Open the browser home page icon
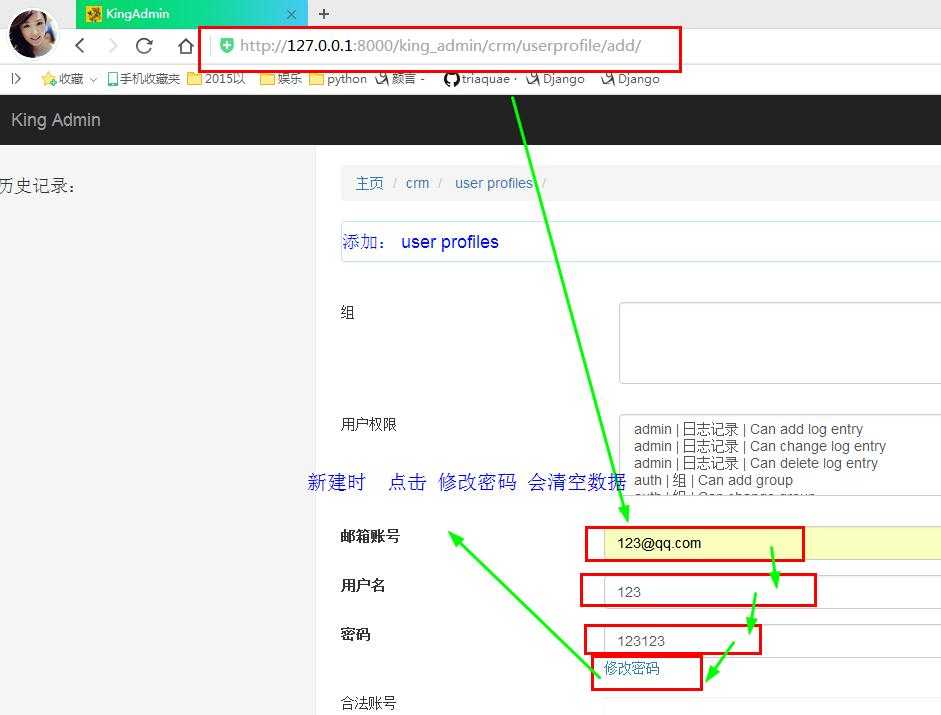Screen dimensions: 941x715 [185, 46]
